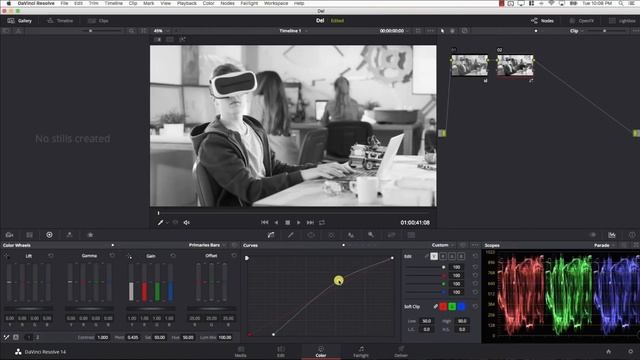Open the Curves options menu
640x360 pixels.
(475, 245)
